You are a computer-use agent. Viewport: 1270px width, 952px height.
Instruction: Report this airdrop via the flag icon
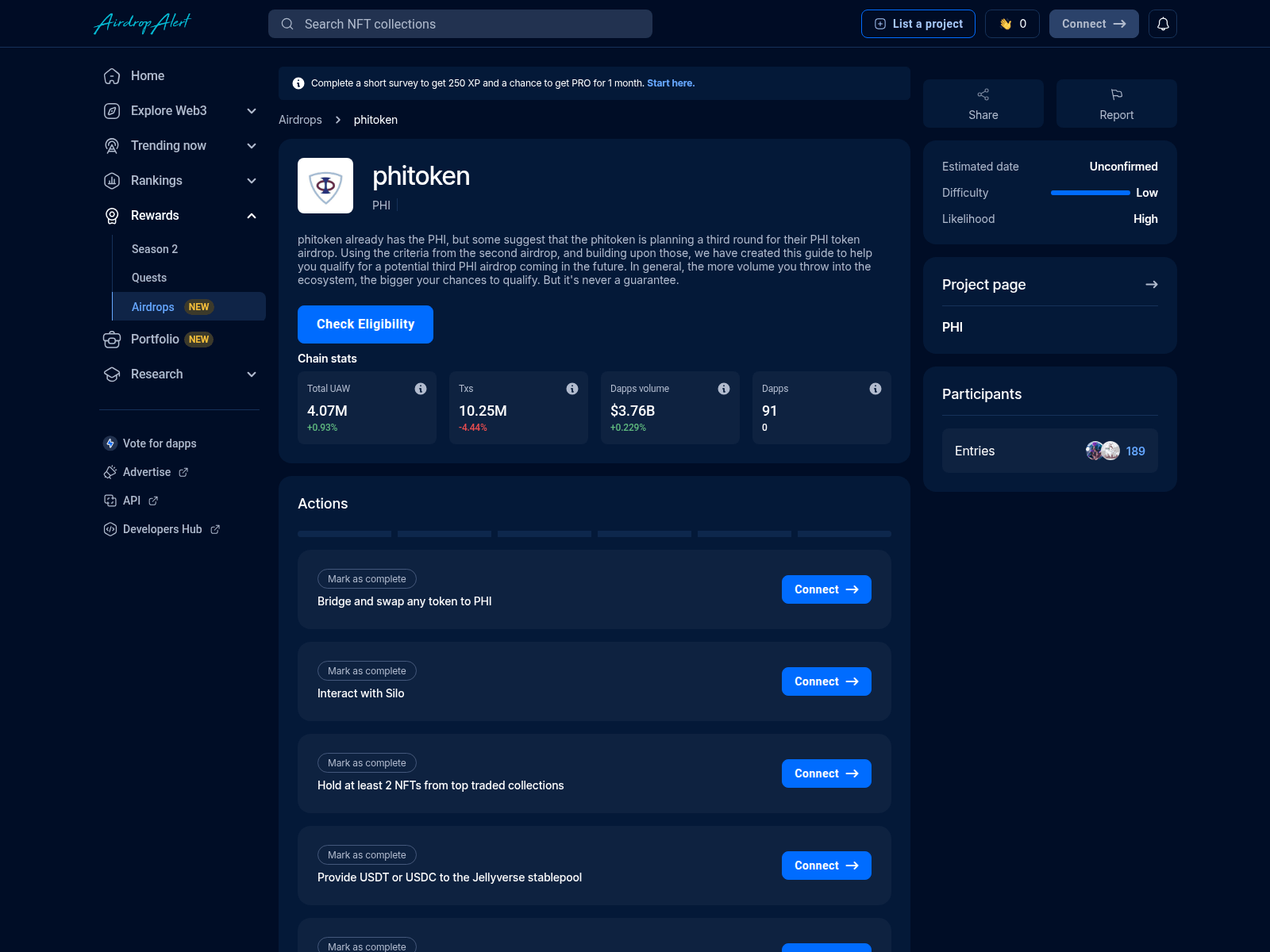(x=1116, y=94)
